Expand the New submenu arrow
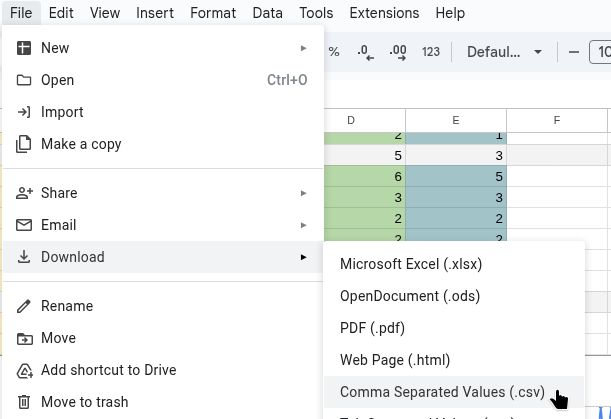This screenshot has width=611, height=419. coord(303,48)
